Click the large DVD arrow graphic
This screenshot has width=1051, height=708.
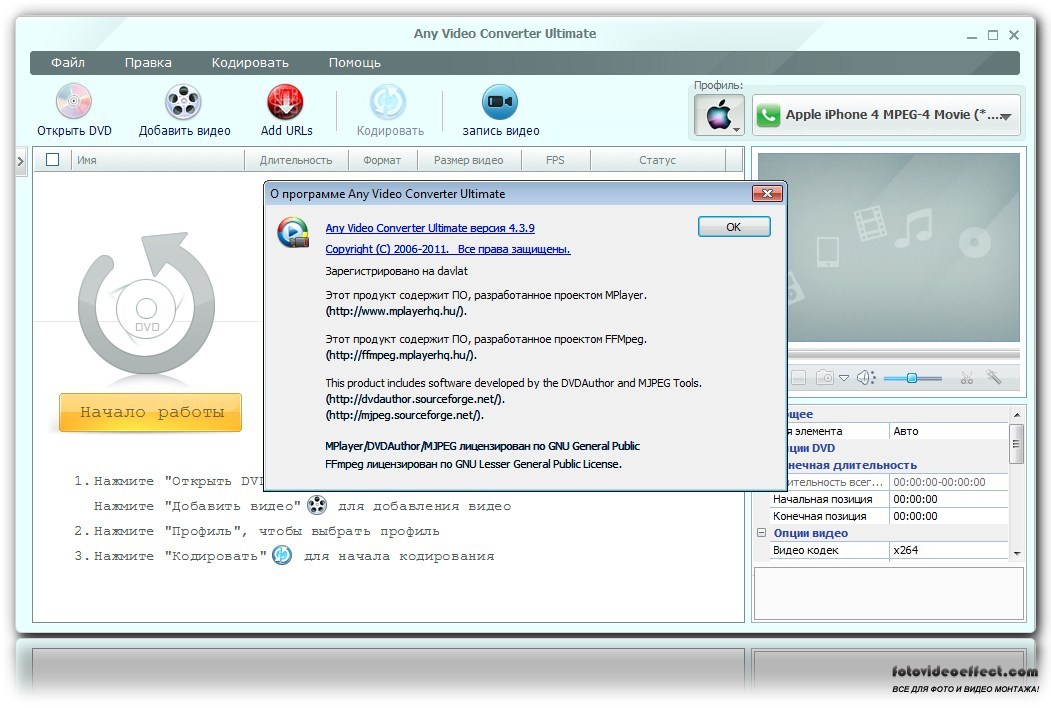pyautogui.click(x=147, y=303)
